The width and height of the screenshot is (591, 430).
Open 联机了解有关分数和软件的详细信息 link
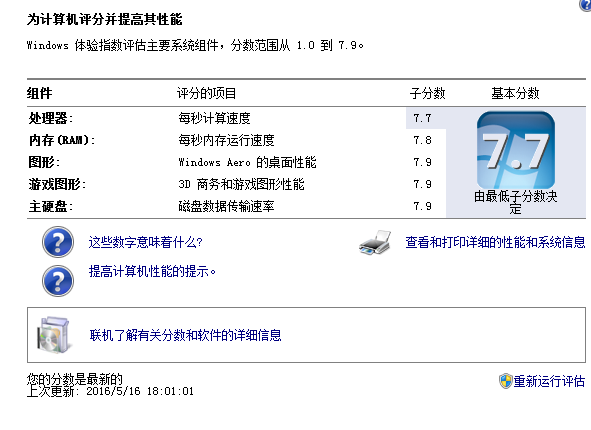[185, 335]
